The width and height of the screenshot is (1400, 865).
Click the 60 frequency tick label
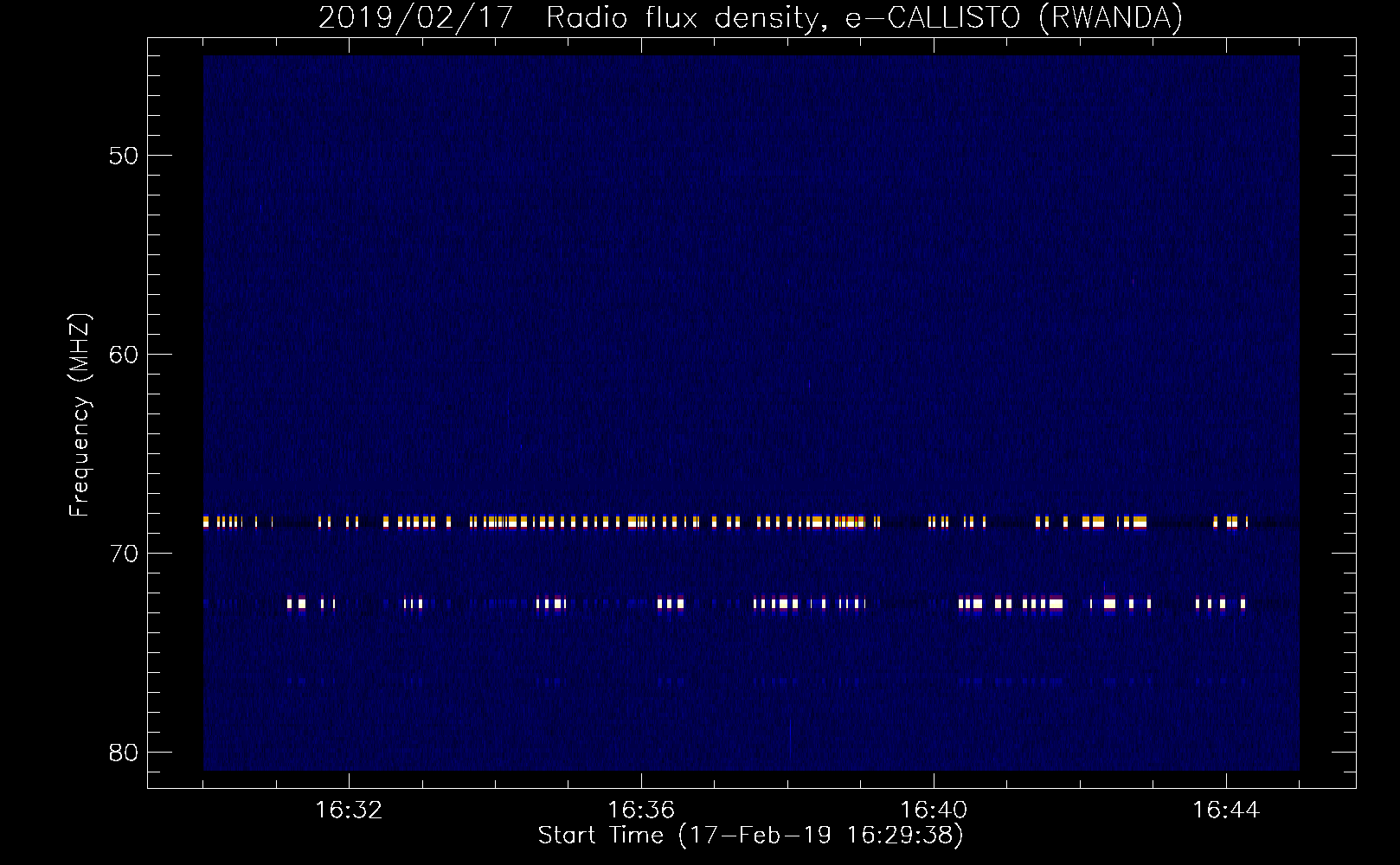(124, 355)
